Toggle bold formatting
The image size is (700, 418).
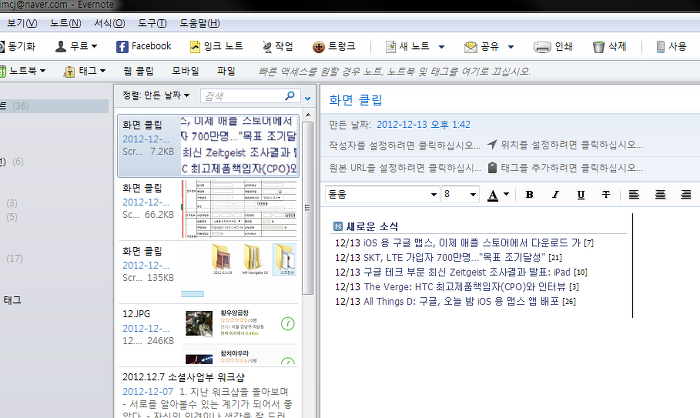[529, 195]
